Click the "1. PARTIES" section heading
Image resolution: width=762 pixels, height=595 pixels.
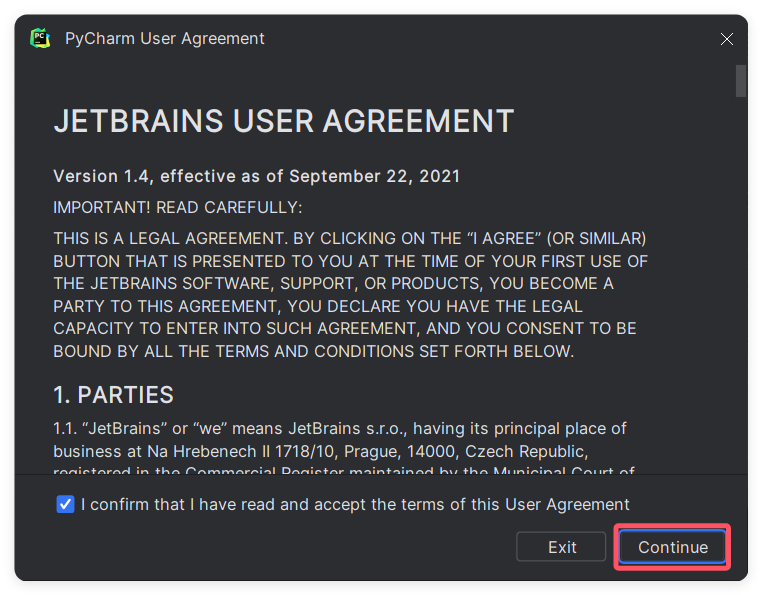(x=113, y=395)
